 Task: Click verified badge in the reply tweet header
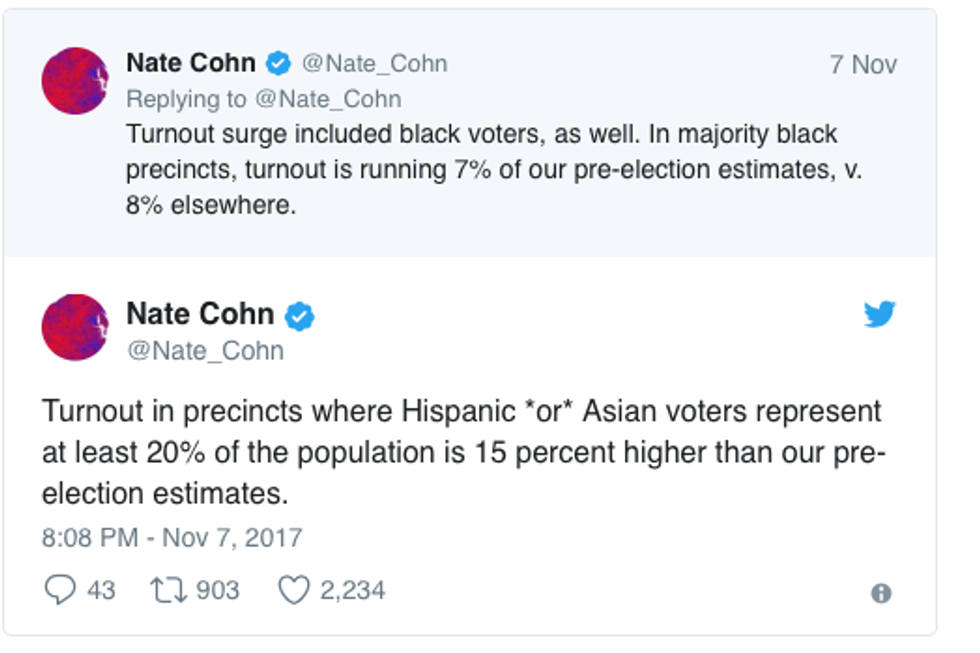[278, 64]
